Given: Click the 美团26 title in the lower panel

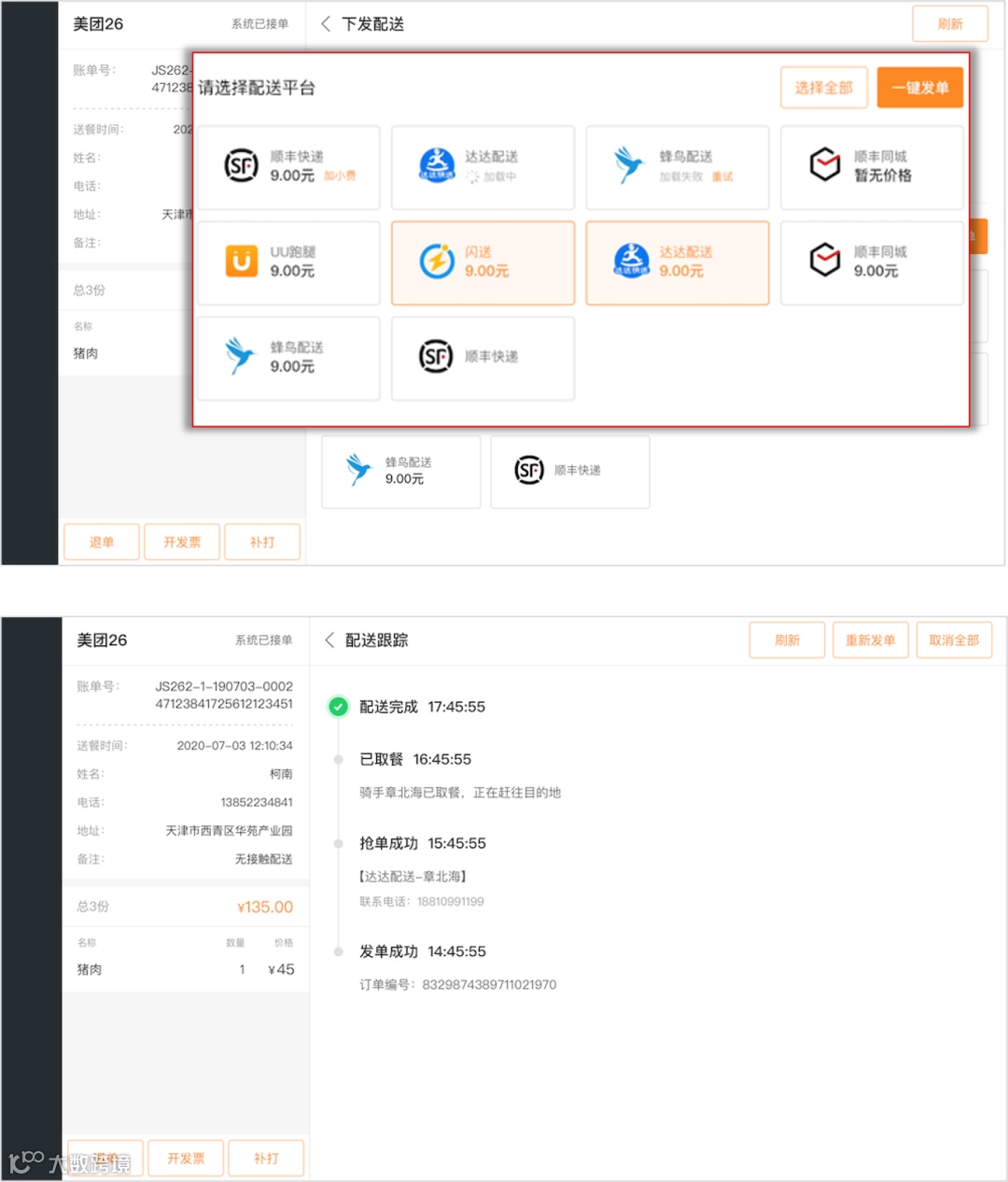Looking at the screenshot, I should [x=102, y=640].
